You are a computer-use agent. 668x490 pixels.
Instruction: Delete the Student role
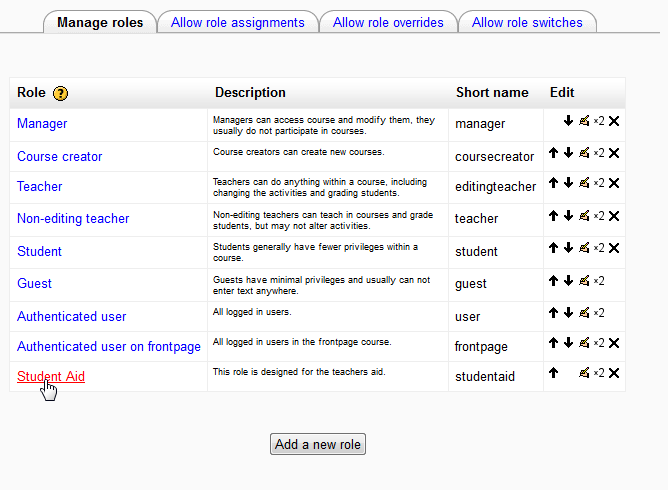tap(614, 248)
